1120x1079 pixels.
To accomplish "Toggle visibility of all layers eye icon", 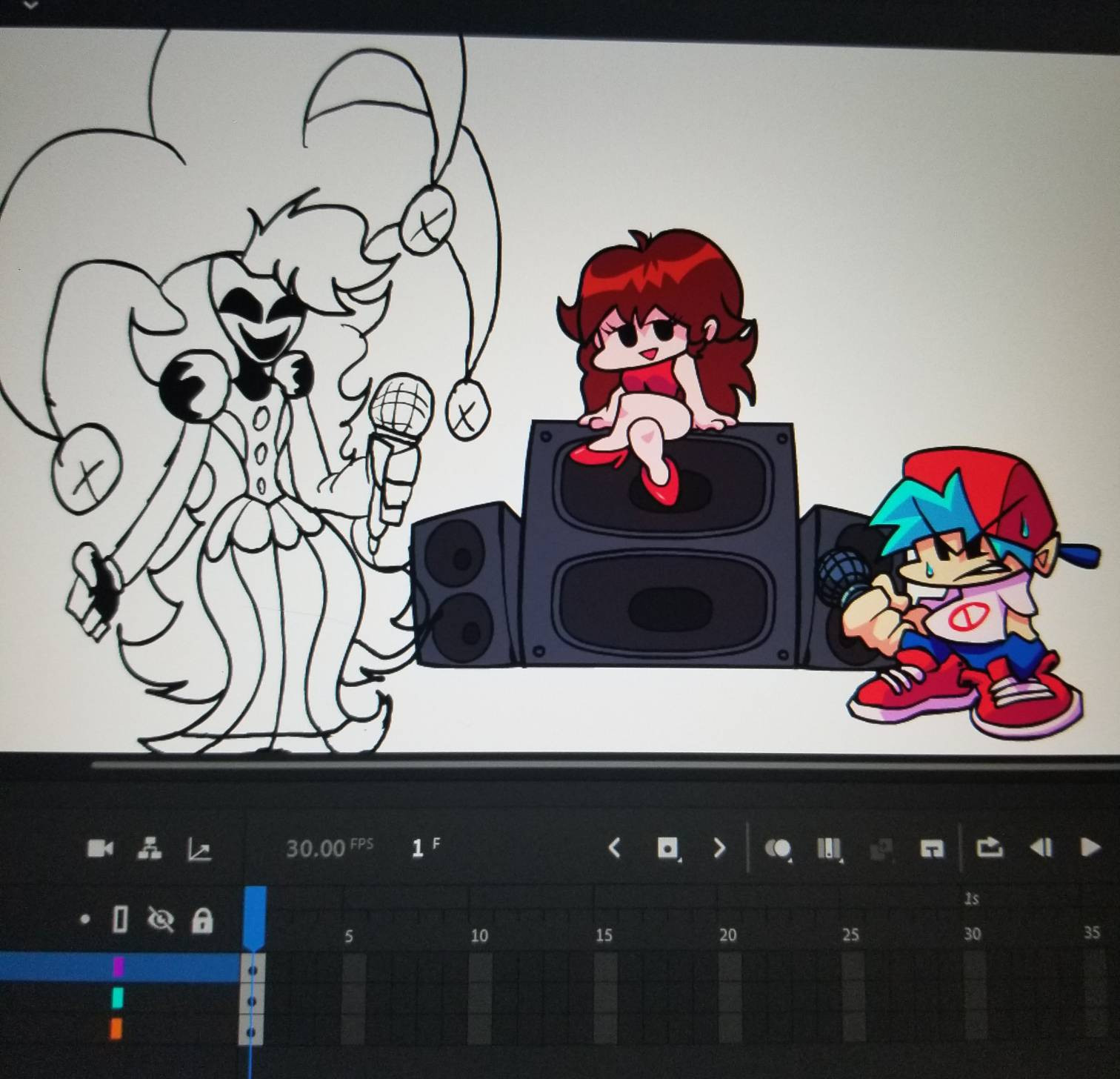I will (160, 920).
